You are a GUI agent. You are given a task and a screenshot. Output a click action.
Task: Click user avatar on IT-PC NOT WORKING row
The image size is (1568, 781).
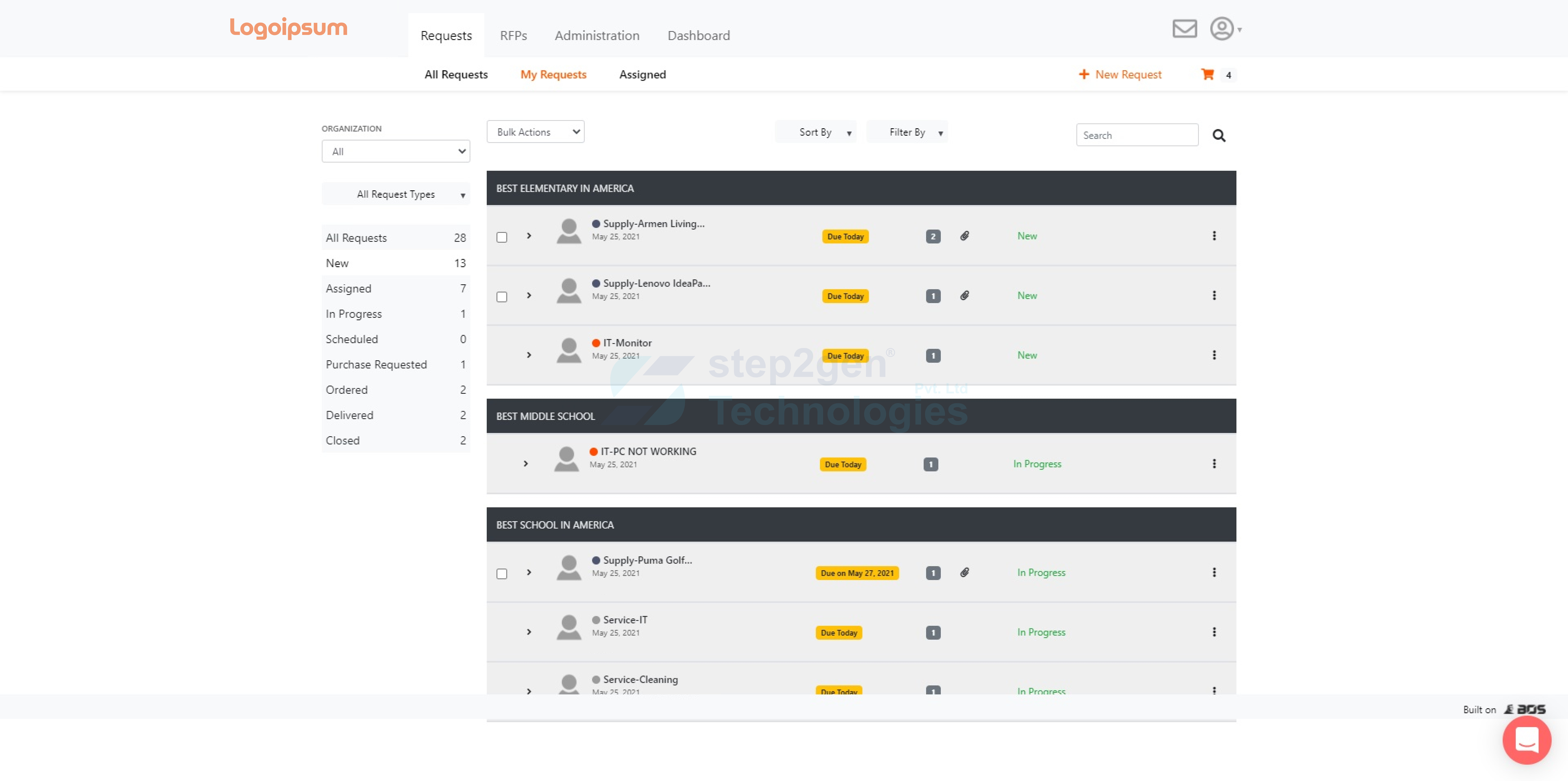point(567,459)
